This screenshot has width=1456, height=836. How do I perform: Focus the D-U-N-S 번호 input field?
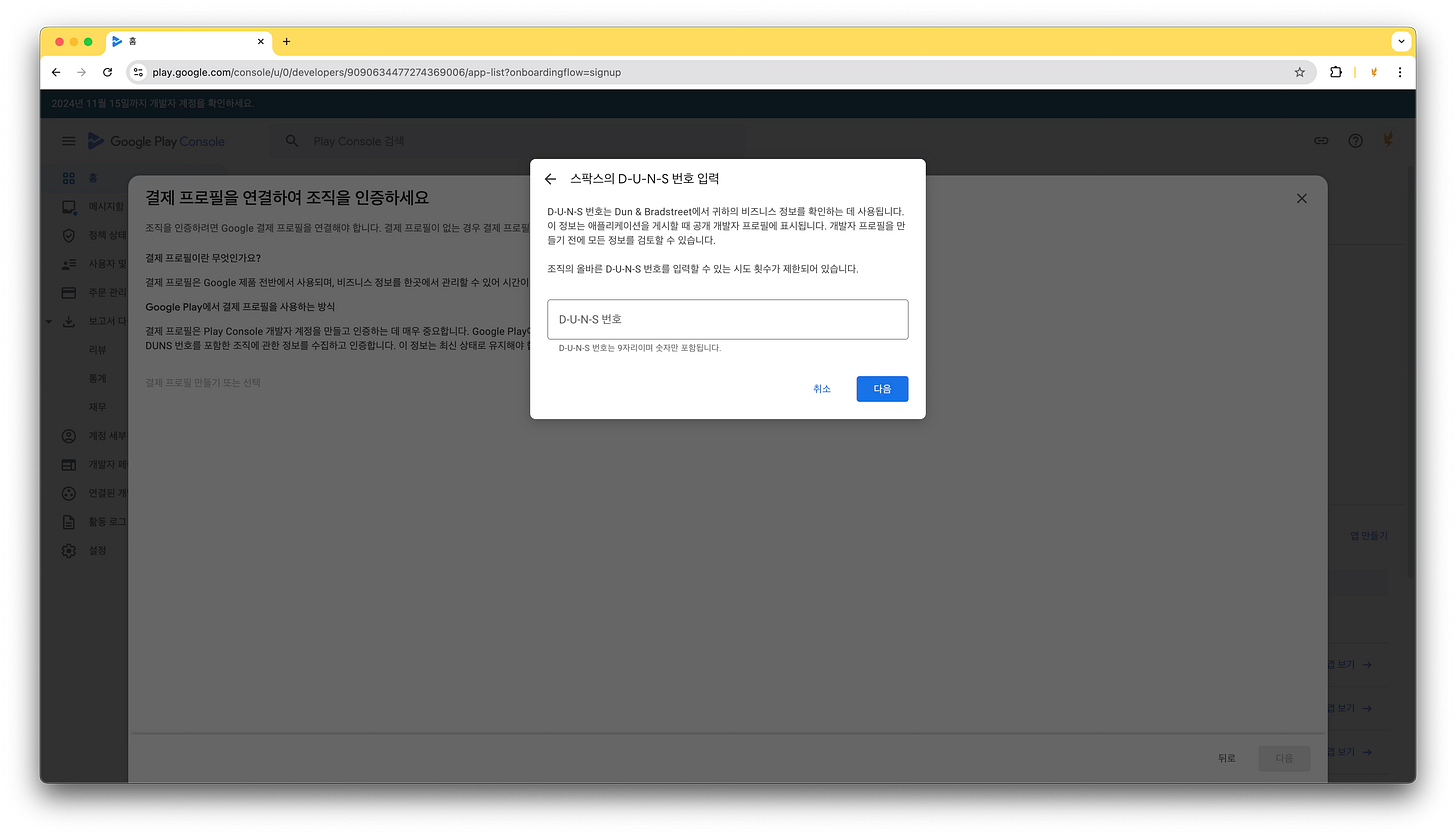tap(728, 319)
